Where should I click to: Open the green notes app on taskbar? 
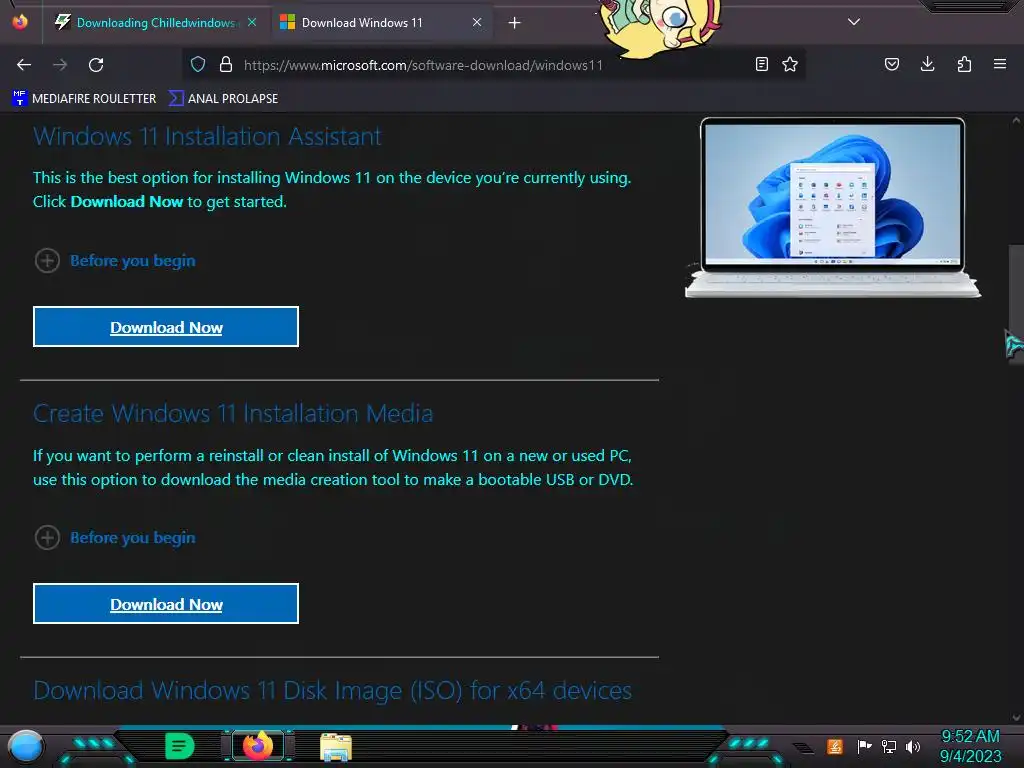(180, 746)
